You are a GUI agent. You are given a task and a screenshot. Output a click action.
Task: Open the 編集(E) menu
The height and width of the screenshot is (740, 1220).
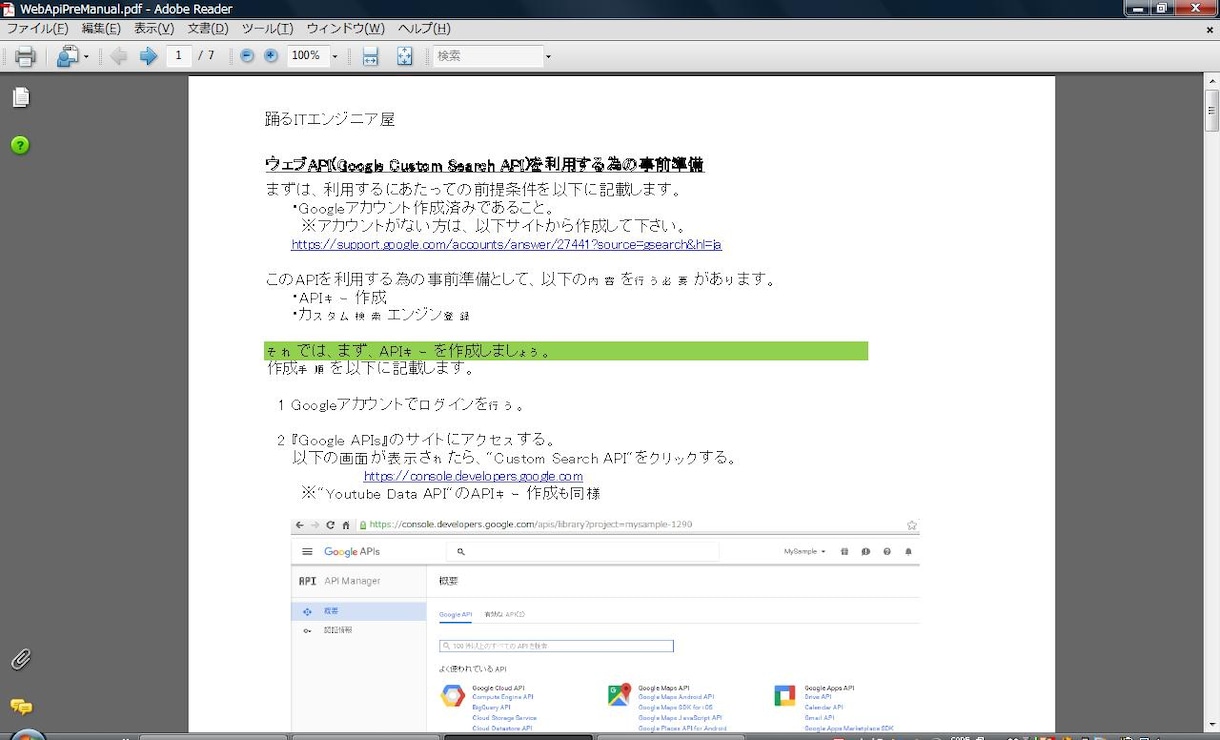click(101, 29)
